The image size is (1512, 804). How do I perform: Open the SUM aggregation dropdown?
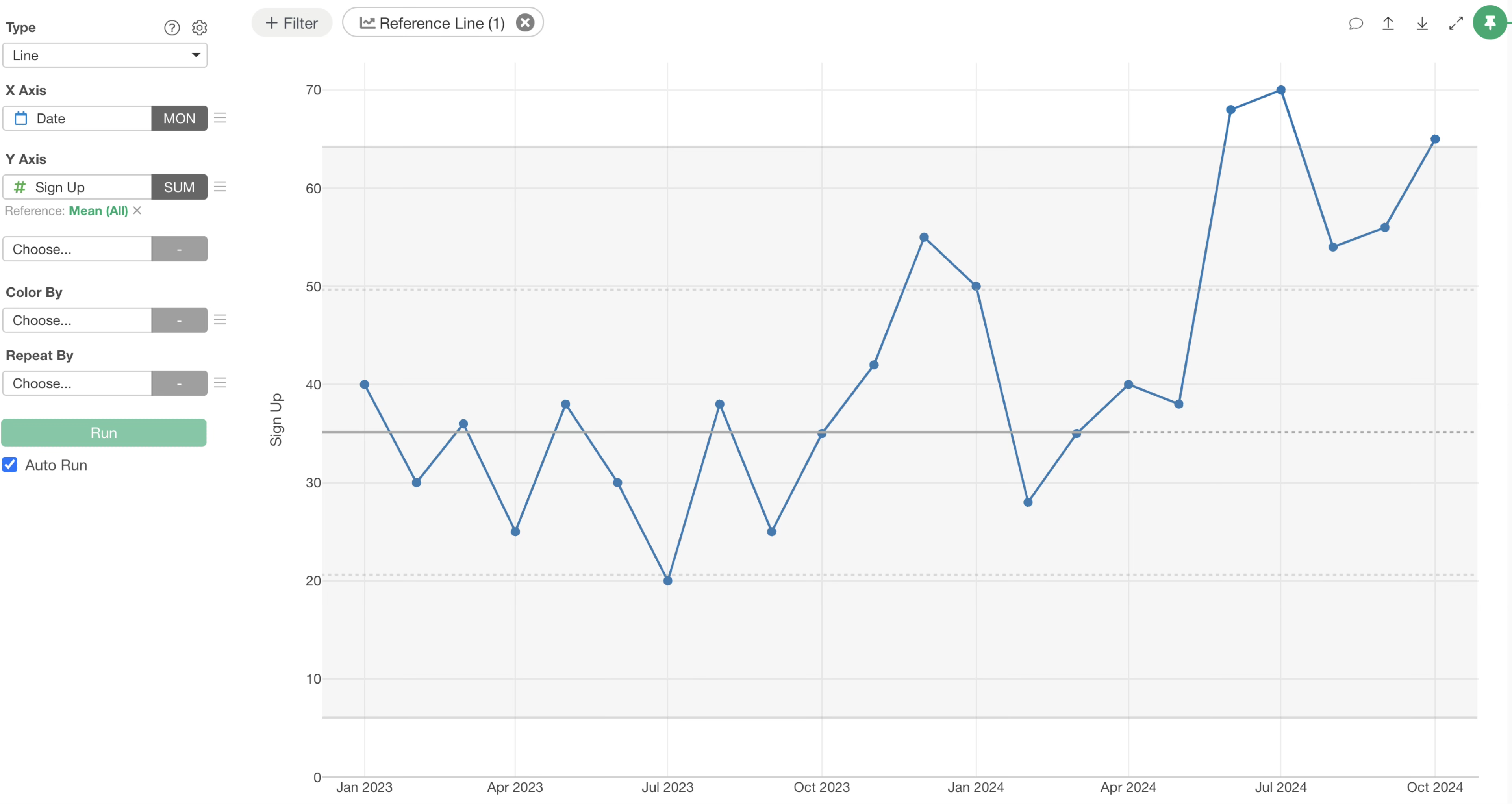point(179,187)
